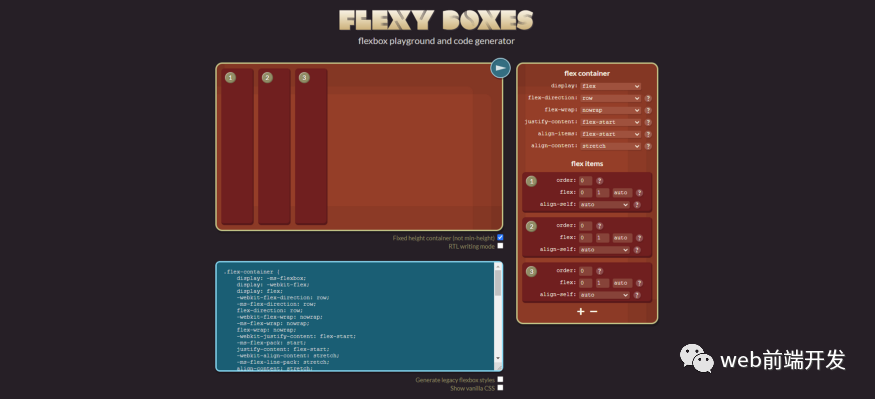Click the numbered badge 3 in flex items panel

coord(531,271)
